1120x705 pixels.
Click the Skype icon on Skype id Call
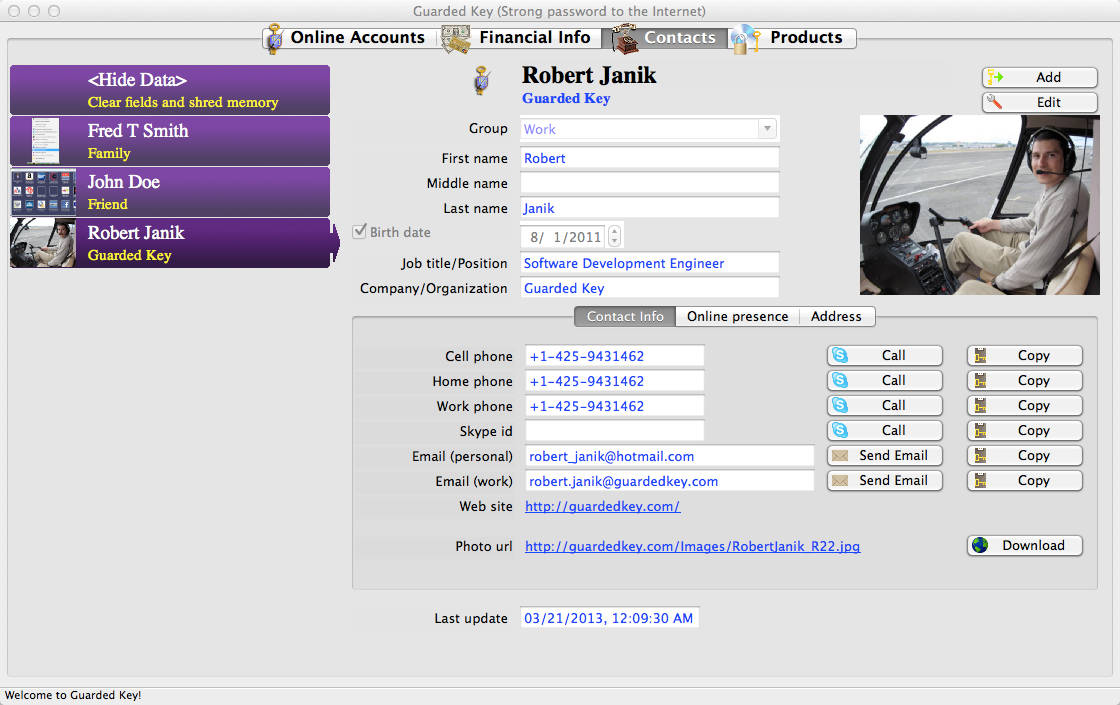coord(840,431)
